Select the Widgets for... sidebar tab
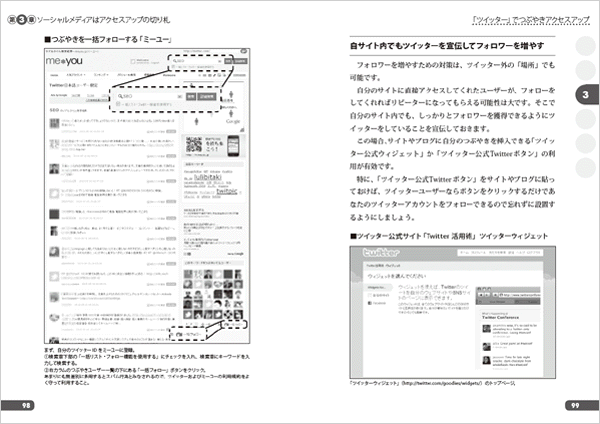 point(377,287)
